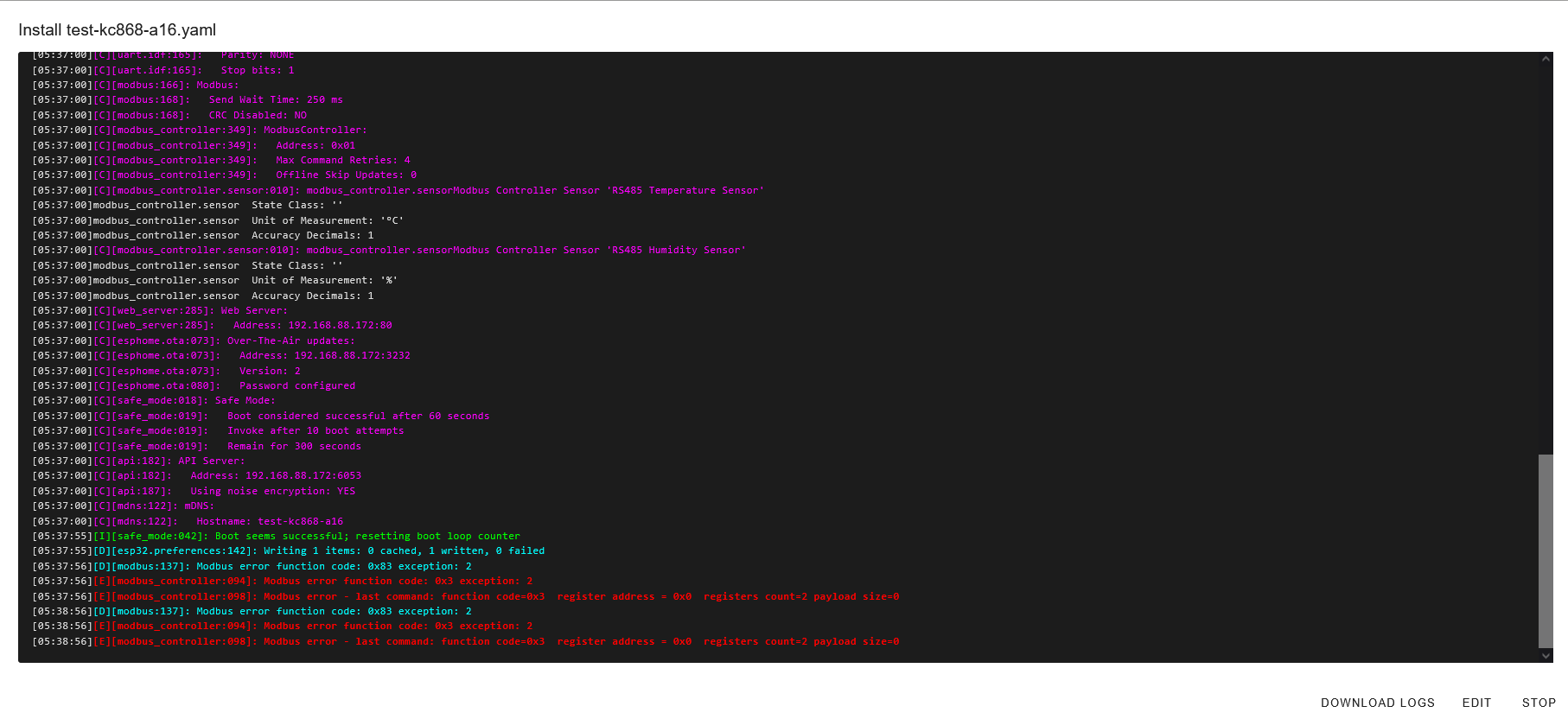Click the empty scrollbar track above the thumb

click(x=1546, y=259)
